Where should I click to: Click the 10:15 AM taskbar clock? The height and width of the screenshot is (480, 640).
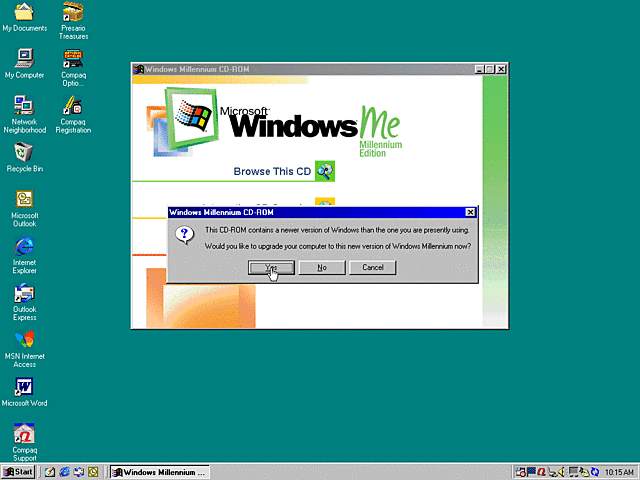(619, 472)
